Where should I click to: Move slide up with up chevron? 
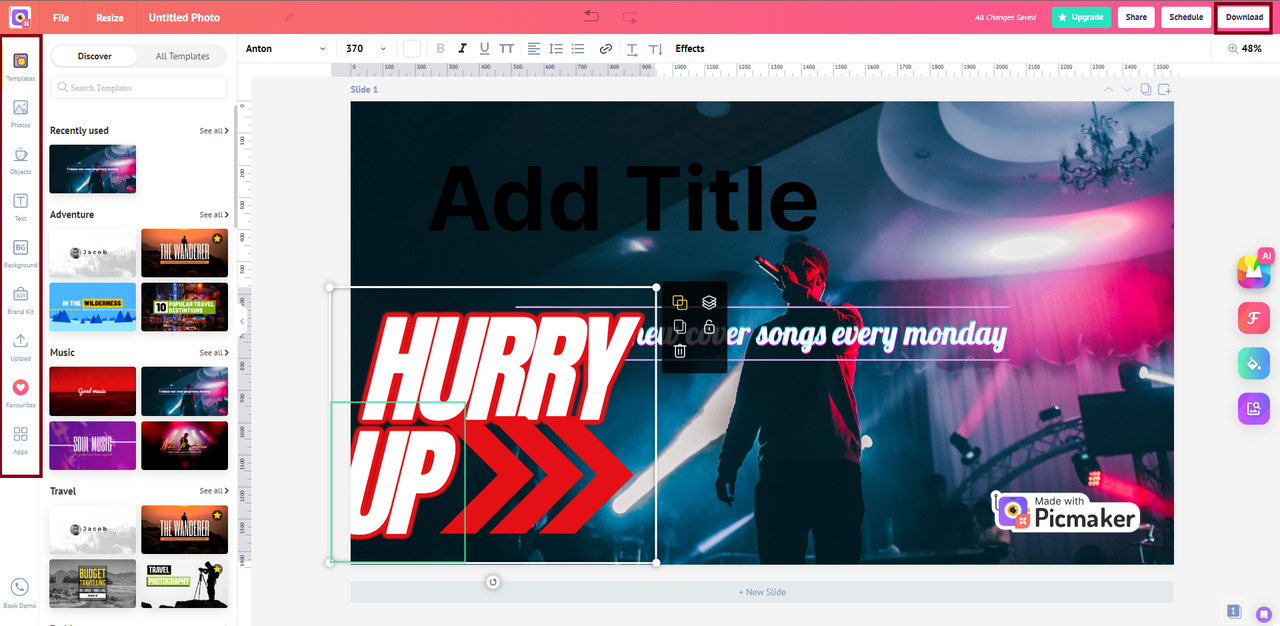[1108, 89]
